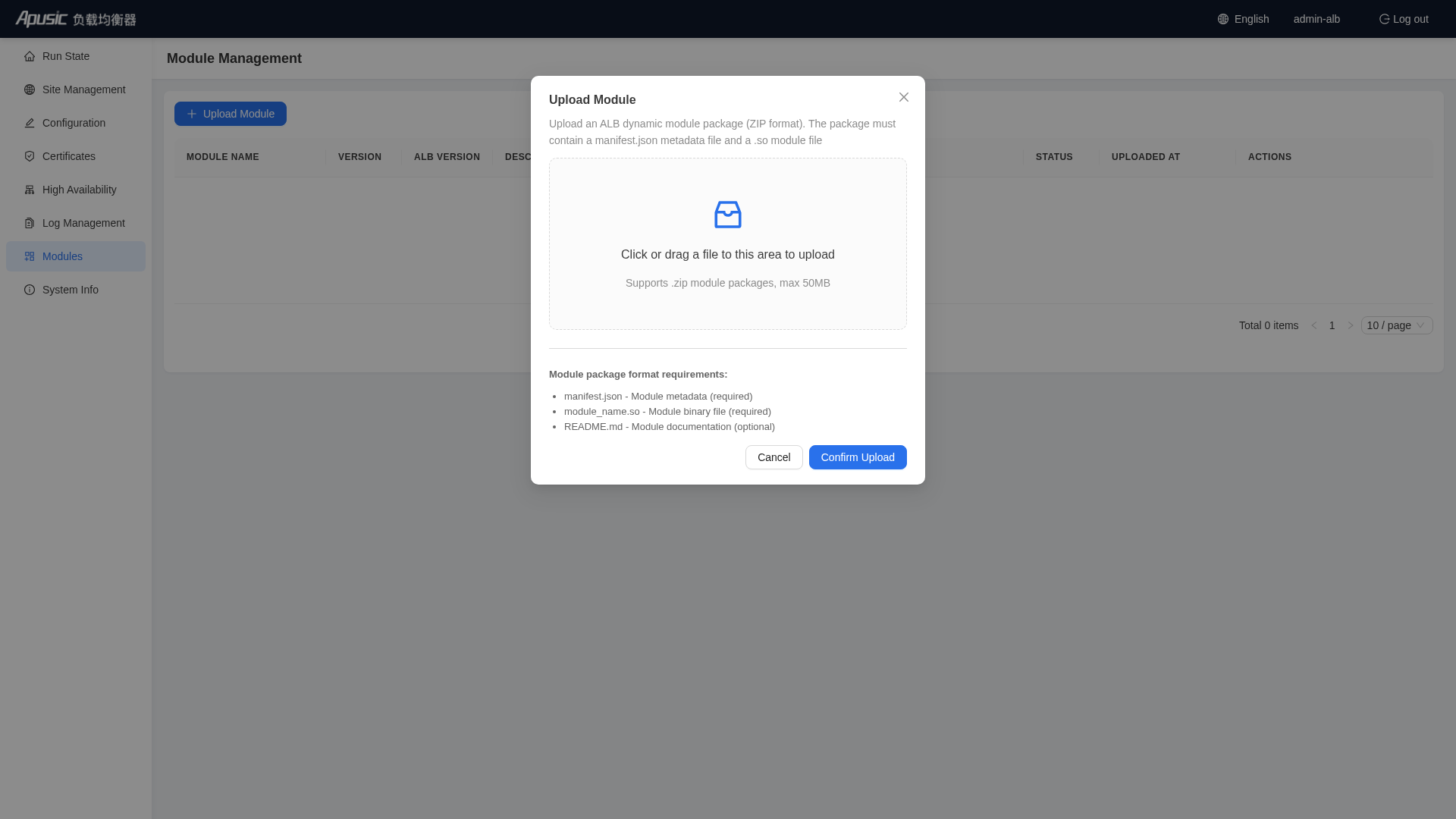Click the Run State home icon
This screenshot has height=819, width=1456.
[30, 56]
